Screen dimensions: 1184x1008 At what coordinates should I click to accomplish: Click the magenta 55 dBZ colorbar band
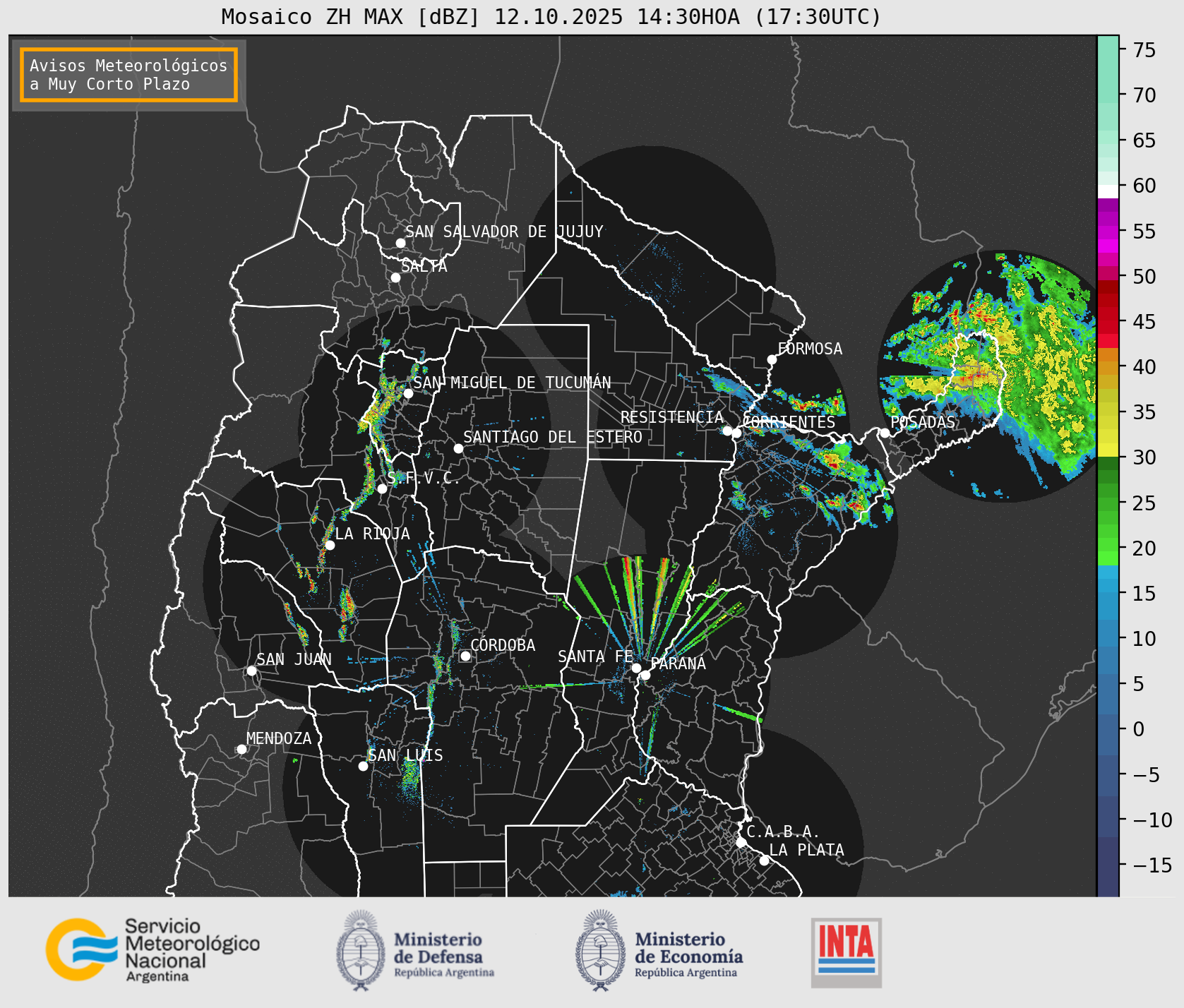click(x=1108, y=231)
